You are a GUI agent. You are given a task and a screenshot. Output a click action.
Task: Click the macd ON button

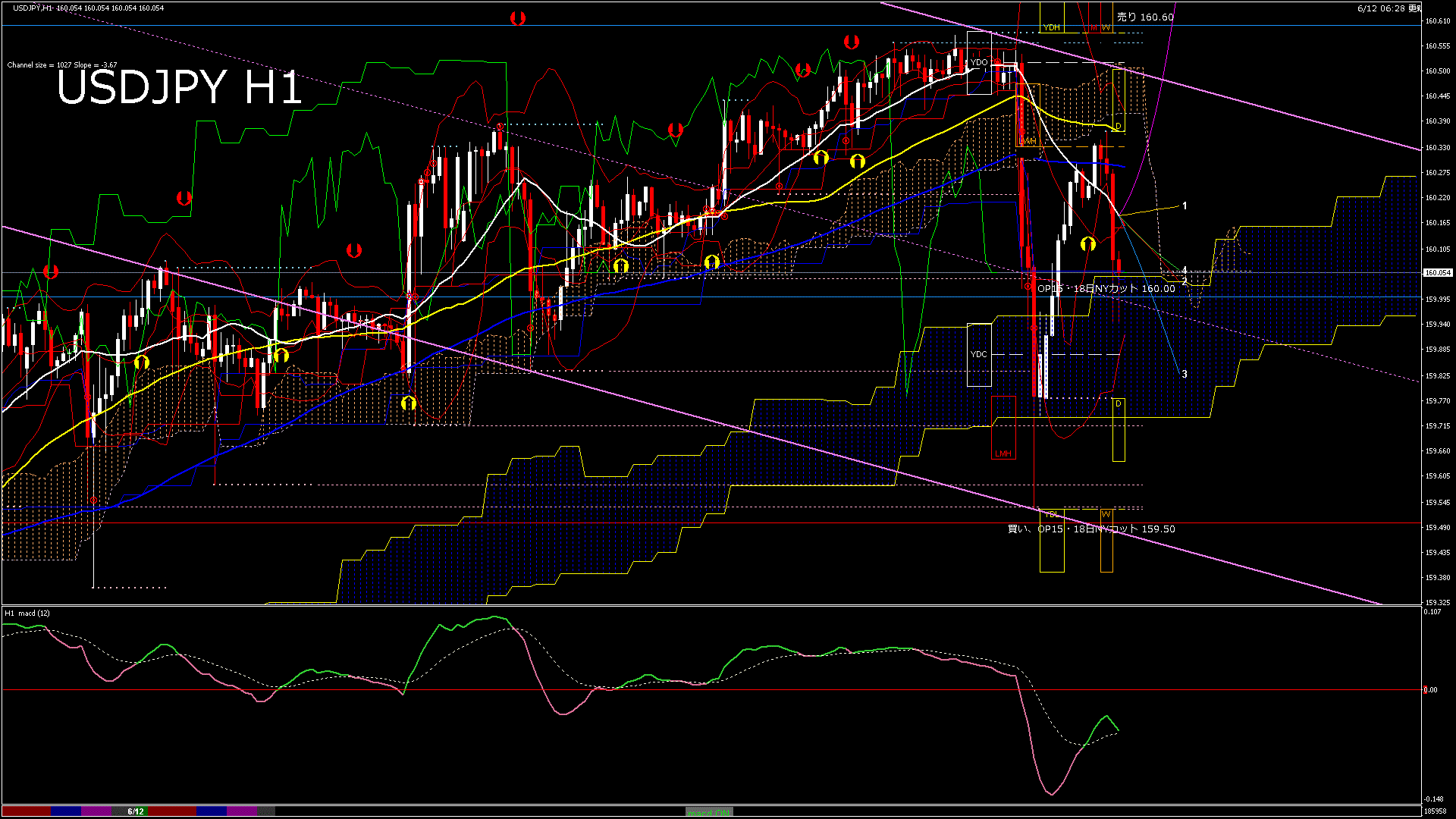point(709,812)
